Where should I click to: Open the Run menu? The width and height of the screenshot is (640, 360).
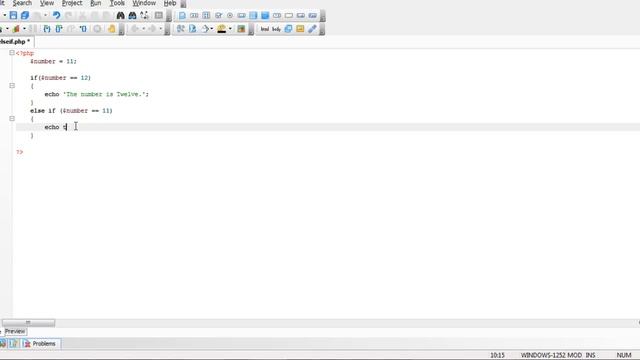[x=96, y=3]
